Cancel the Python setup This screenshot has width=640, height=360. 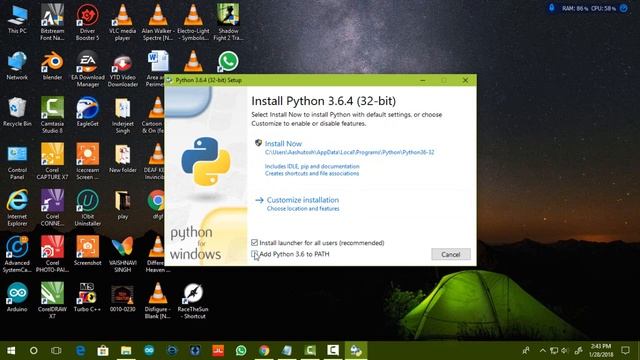tap(451, 254)
